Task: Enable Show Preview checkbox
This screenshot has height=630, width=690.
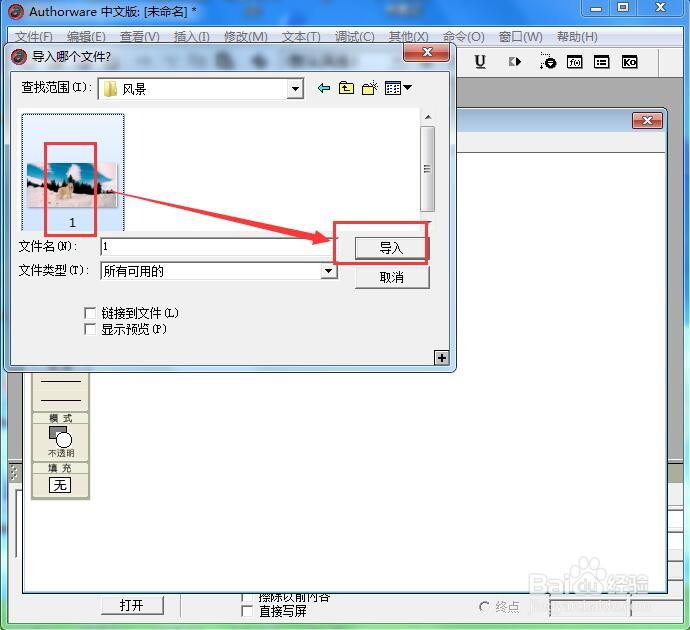Action: [90, 329]
